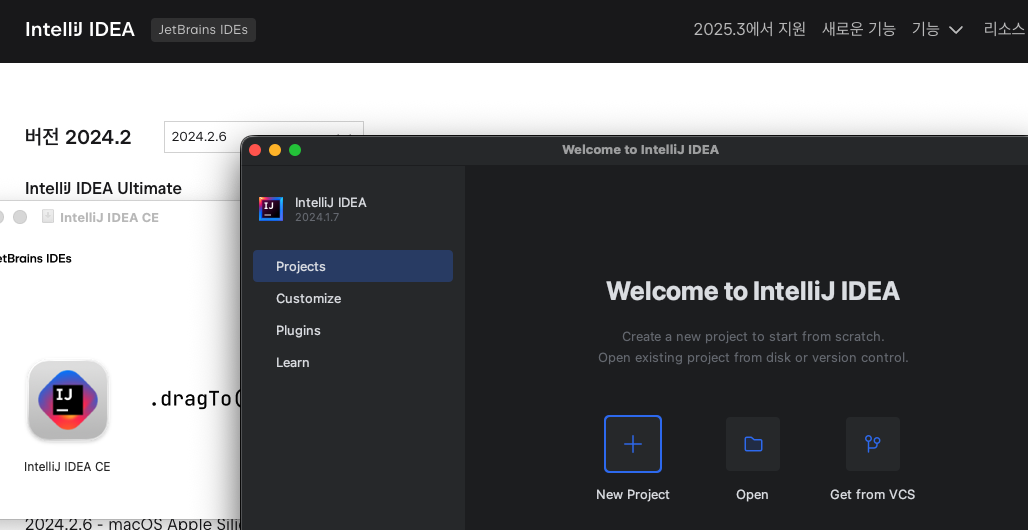
Task: Click the Get from VCS branch icon
Action: 873,444
